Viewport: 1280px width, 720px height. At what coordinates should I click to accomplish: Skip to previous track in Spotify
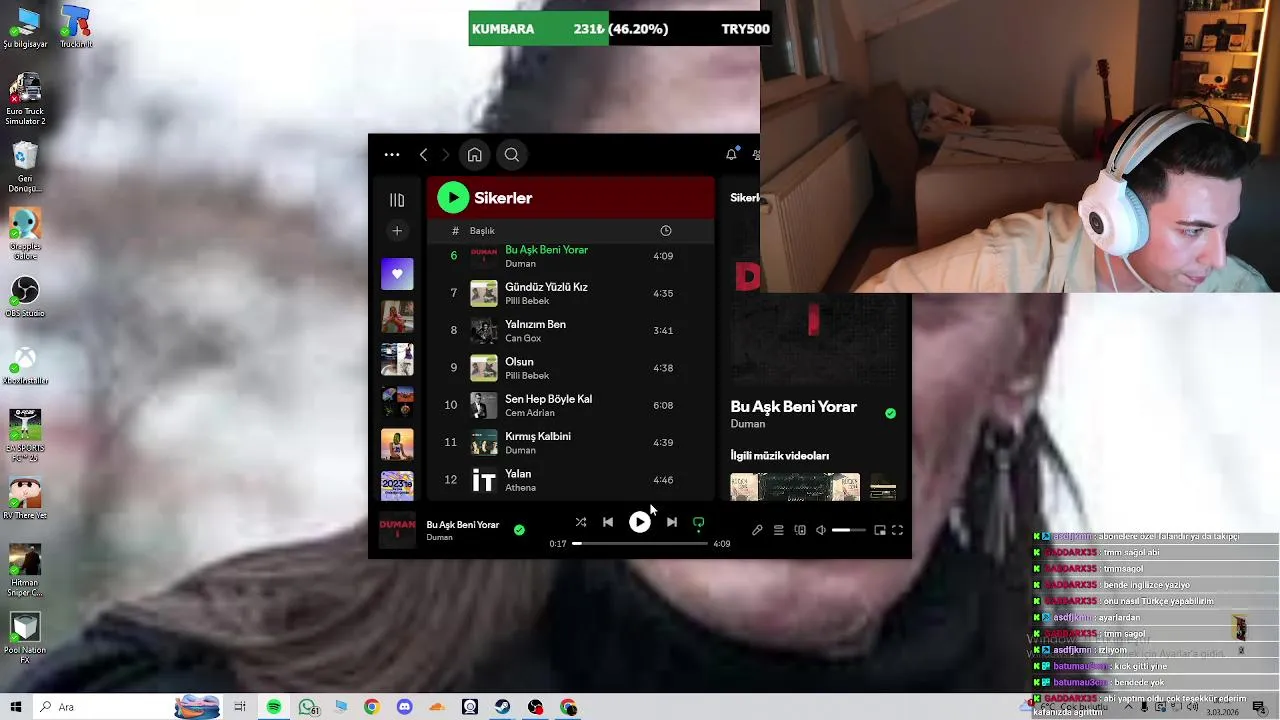tap(608, 522)
